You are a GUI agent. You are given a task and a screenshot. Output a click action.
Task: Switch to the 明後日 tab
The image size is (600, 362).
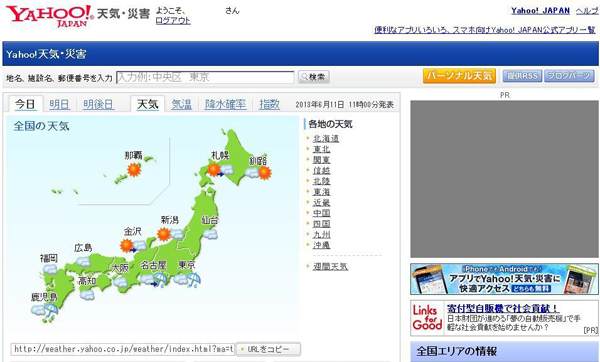tap(98, 104)
